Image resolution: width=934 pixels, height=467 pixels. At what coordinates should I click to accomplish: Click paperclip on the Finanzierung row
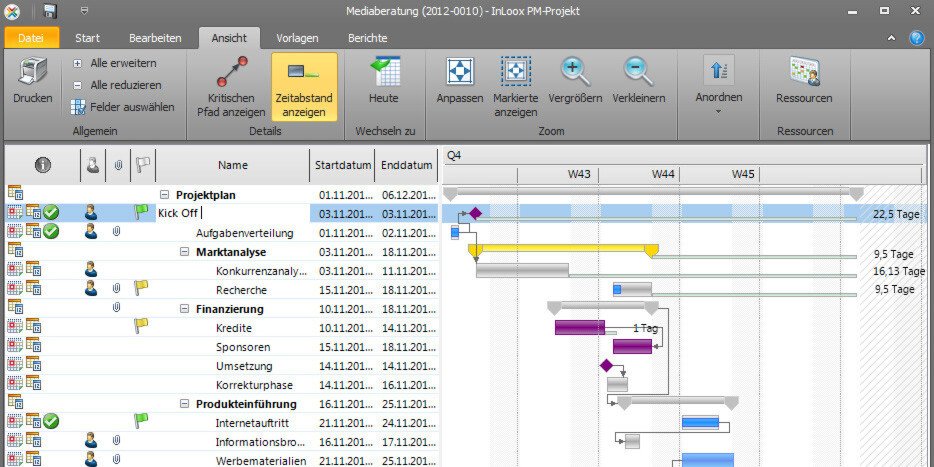[117, 308]
